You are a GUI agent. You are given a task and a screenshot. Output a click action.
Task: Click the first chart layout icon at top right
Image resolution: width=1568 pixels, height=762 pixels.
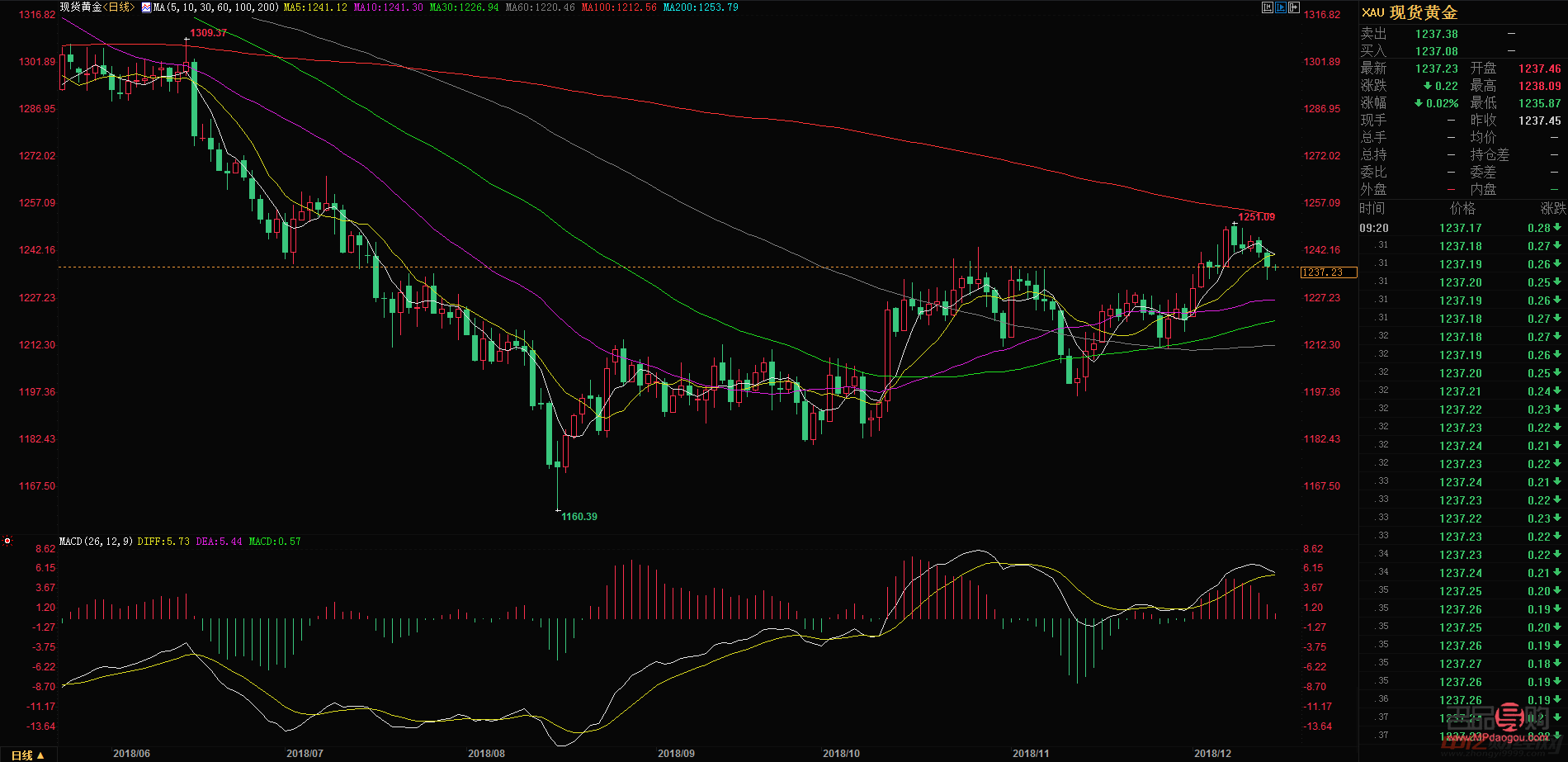click(1268, 7)
